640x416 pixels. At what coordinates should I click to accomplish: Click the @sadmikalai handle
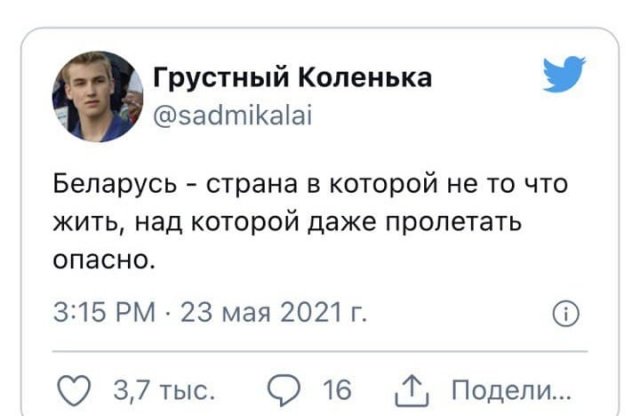(x=230, y=117)
